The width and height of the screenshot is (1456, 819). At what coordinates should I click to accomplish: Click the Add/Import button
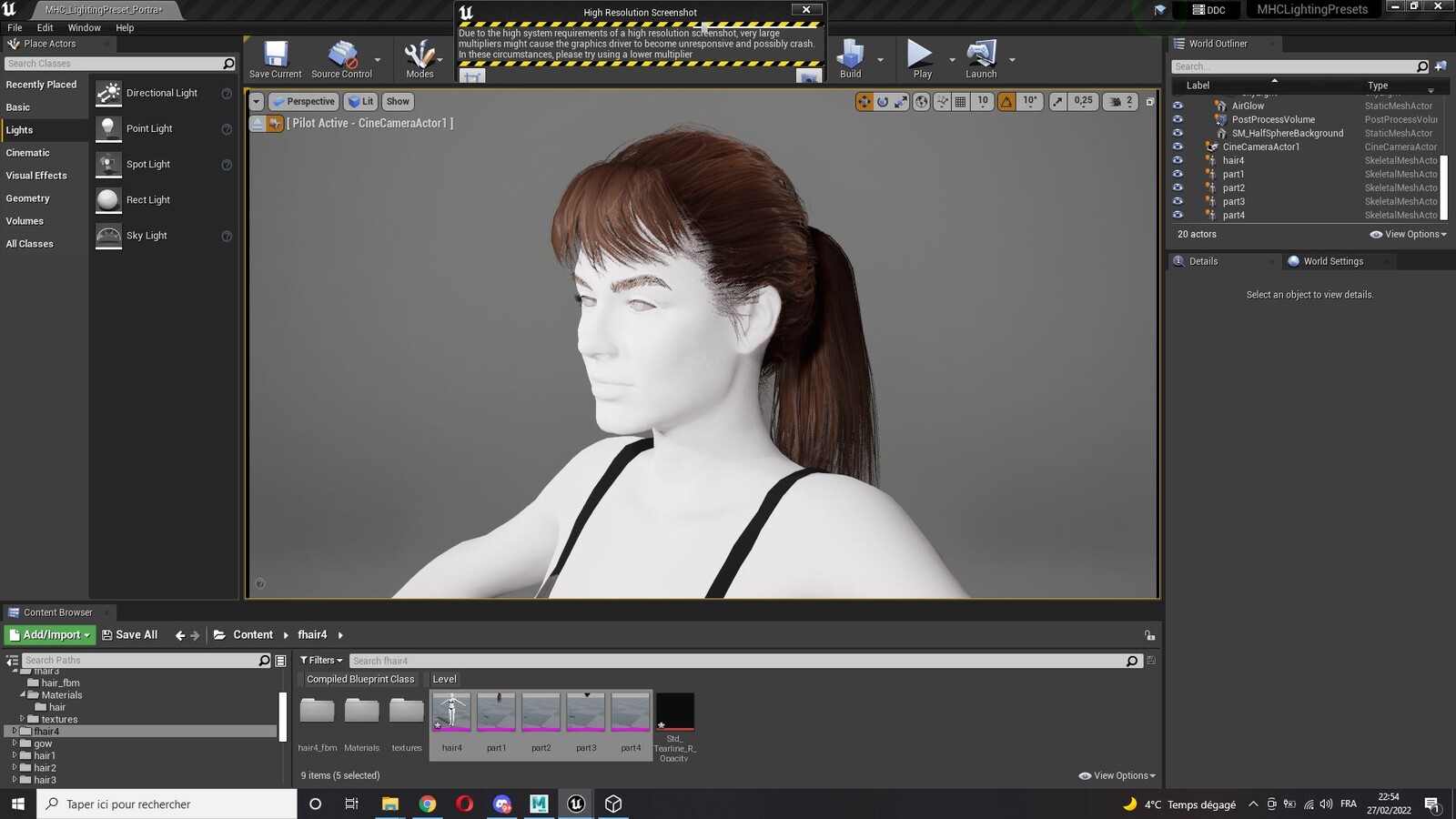pyautogui.click(x=50, y=635)
